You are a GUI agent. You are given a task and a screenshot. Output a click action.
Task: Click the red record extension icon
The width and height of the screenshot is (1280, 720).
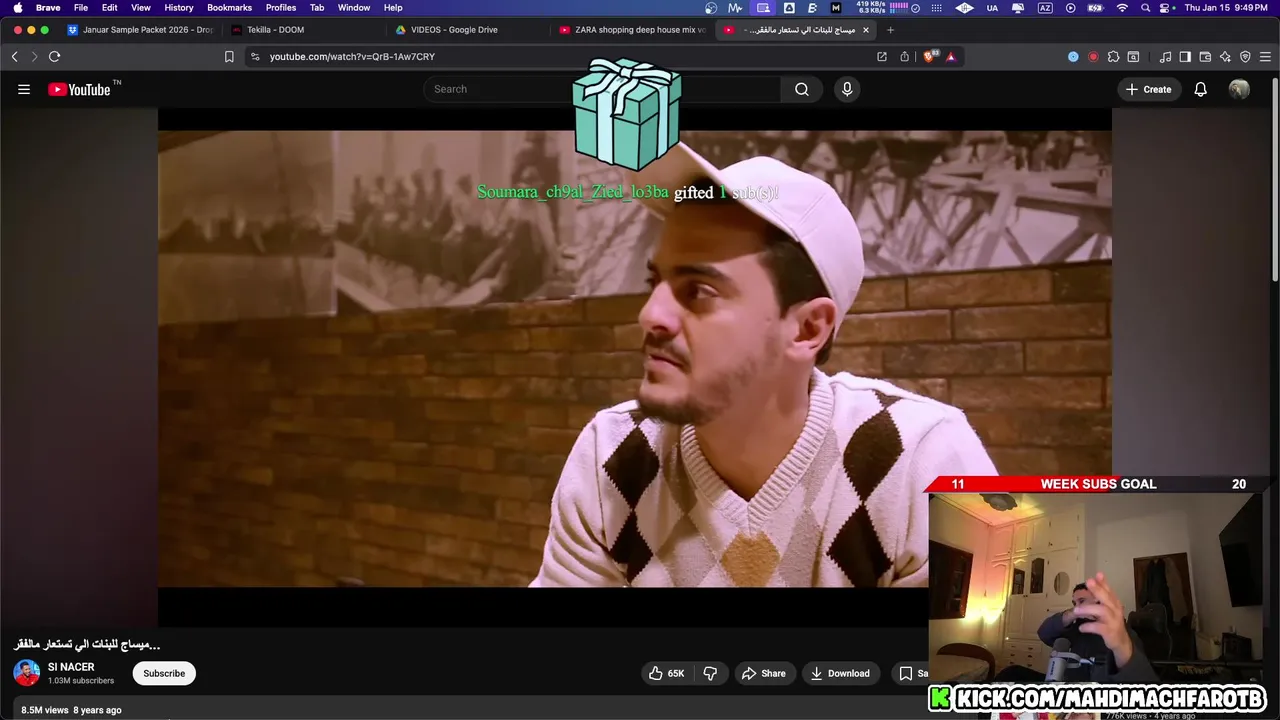1093,57
